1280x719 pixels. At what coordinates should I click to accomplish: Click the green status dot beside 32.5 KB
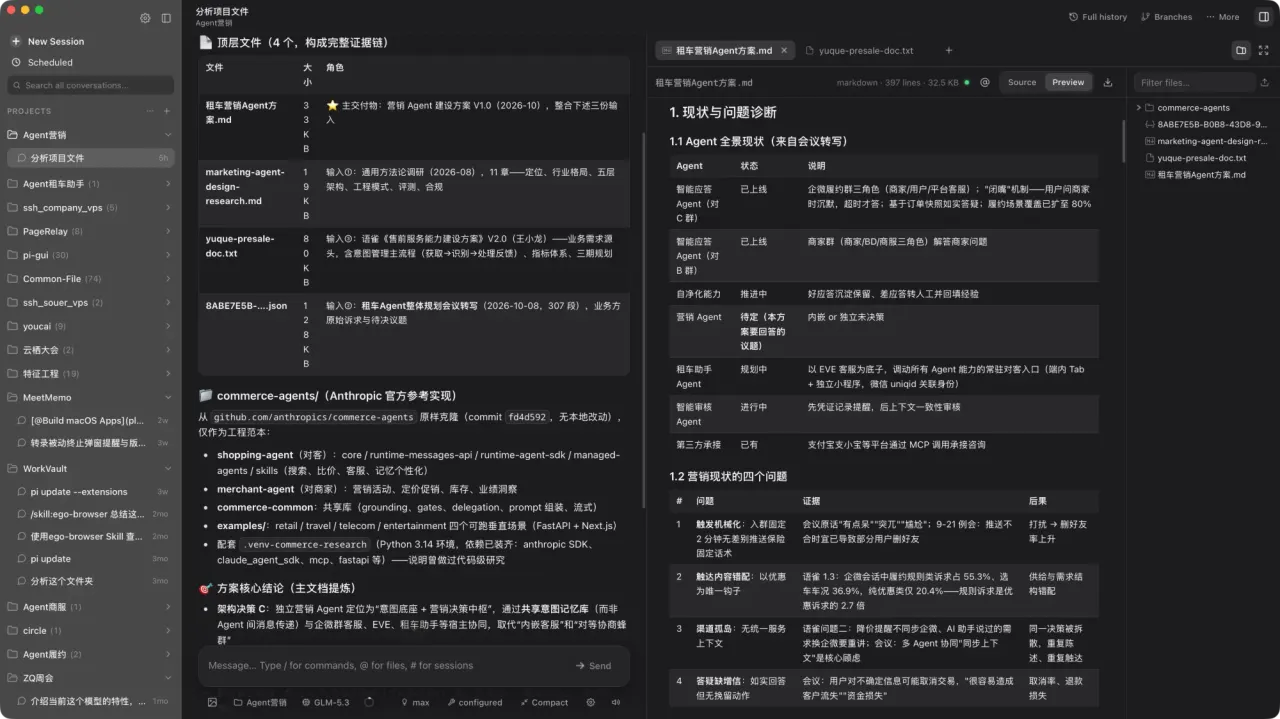(966, 82)
